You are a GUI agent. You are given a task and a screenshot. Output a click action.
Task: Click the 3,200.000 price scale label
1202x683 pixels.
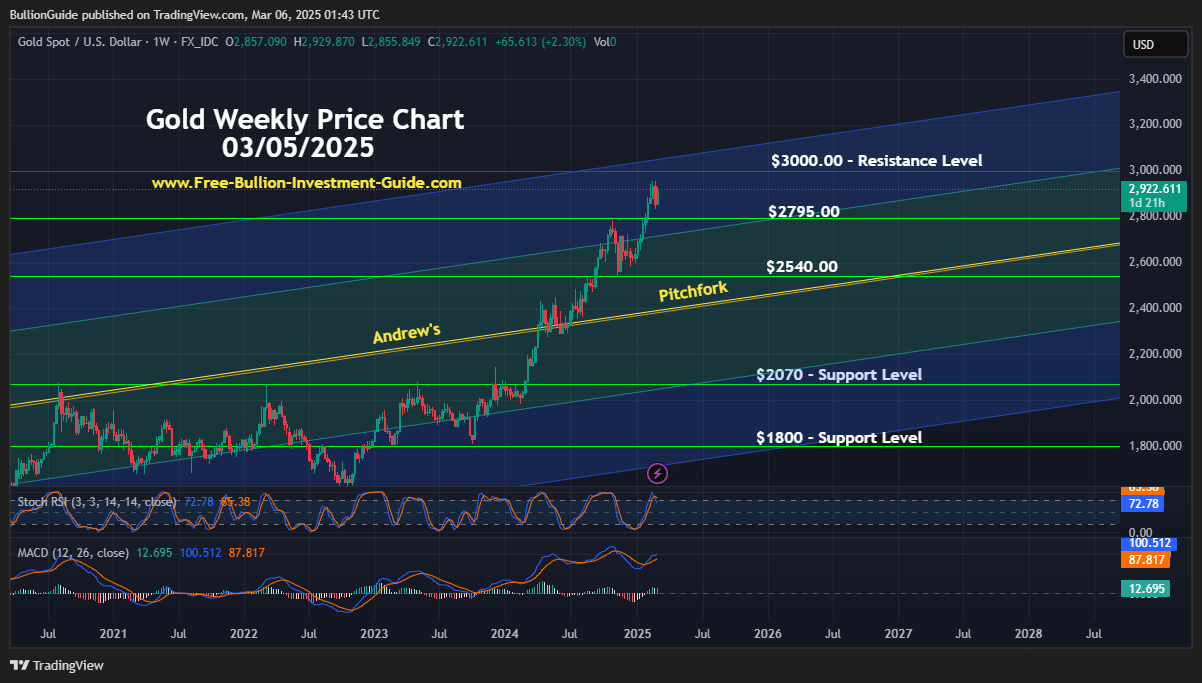pos(1155,124)
